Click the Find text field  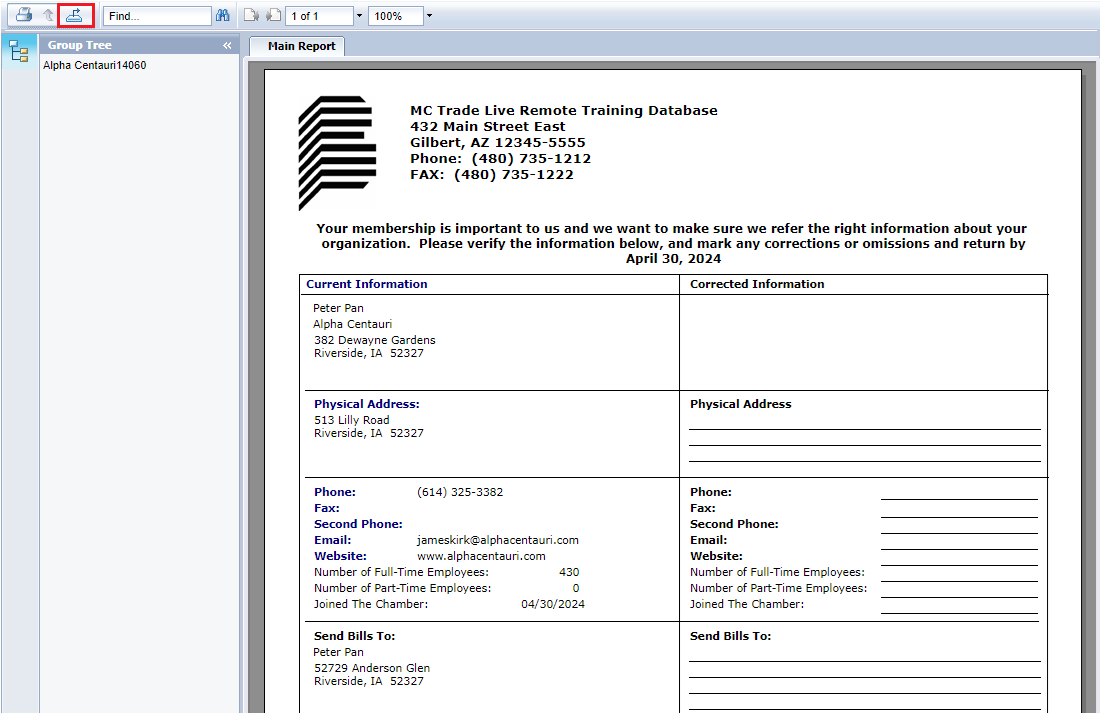[x=157, y=16]
